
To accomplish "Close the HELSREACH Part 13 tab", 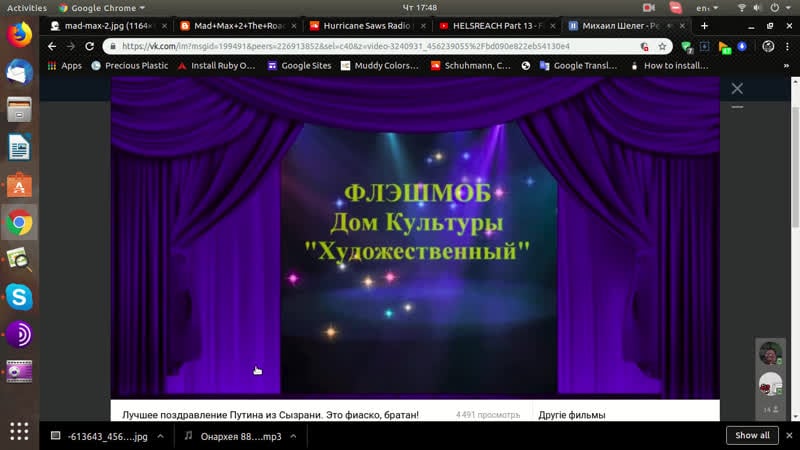I will click(553, 26).
